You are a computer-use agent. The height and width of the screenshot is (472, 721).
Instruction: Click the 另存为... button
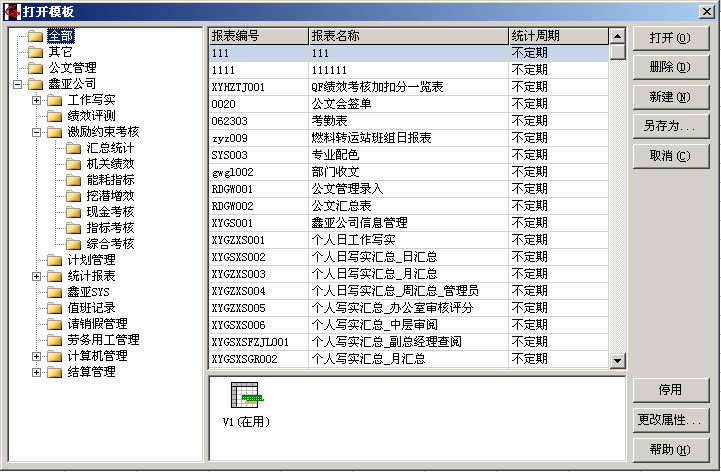(670, 126)
